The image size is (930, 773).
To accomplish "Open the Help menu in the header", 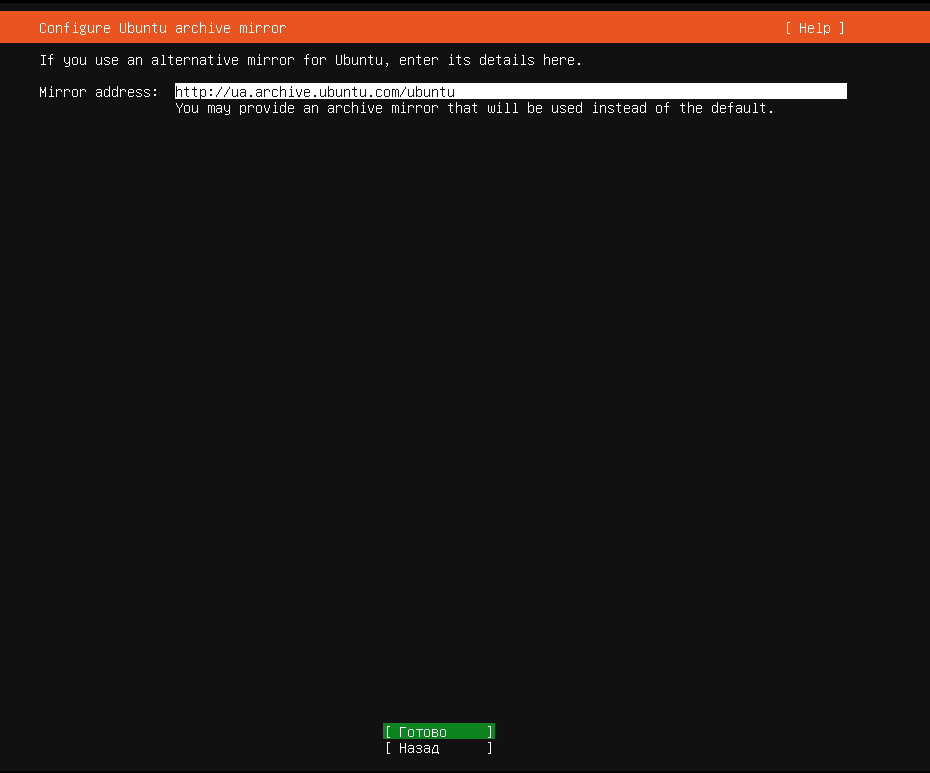I will coord(814,28).
